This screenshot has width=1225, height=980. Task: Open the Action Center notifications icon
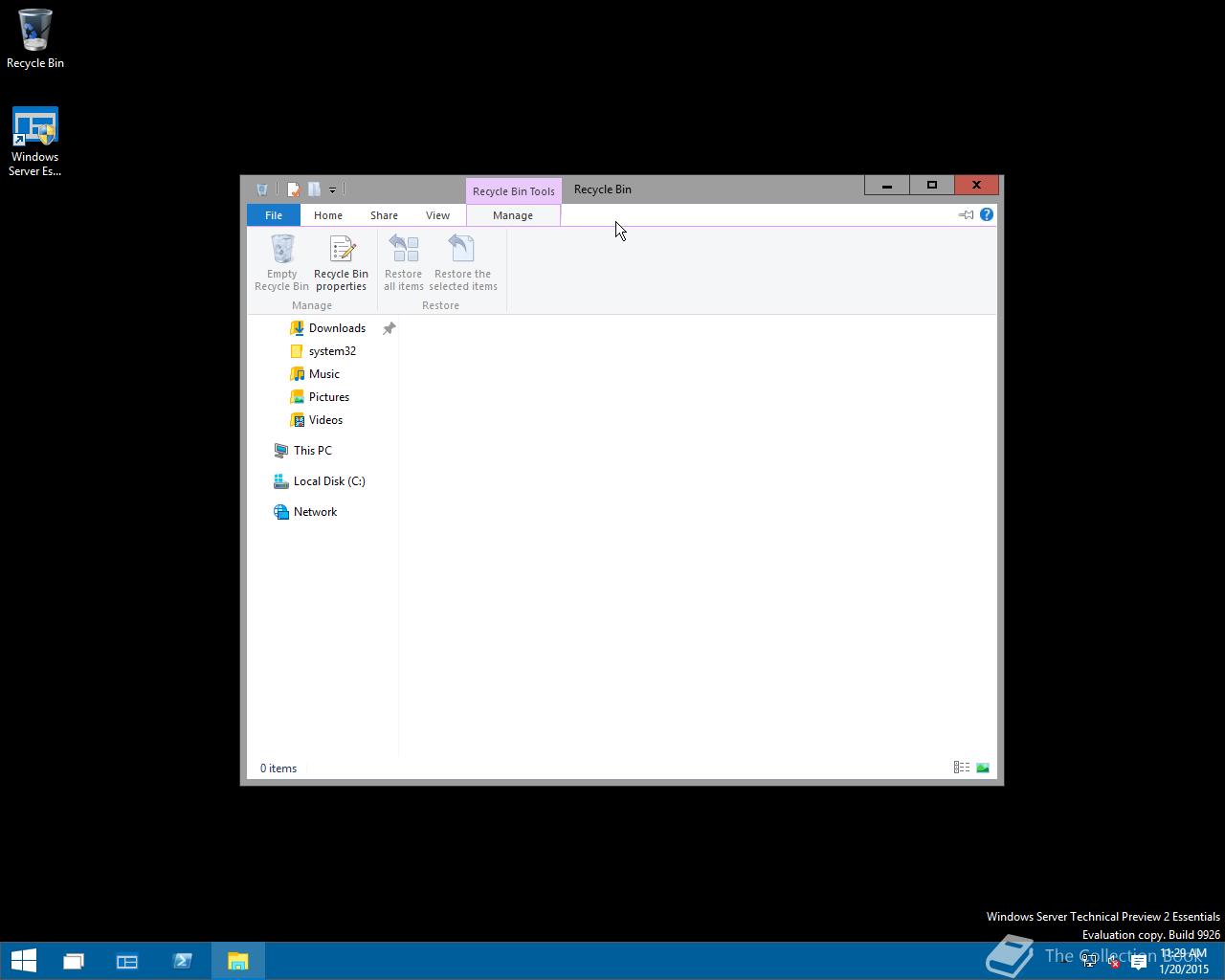pyautogui.click(x=1138, y=962)
